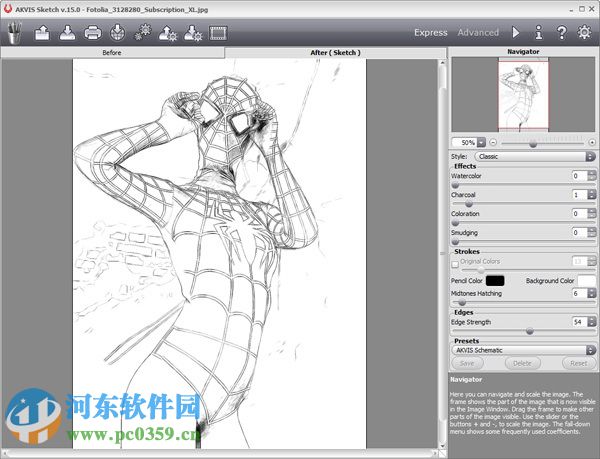Open the program info icon
Screen dimensions: 600x459
click(539, 33)
